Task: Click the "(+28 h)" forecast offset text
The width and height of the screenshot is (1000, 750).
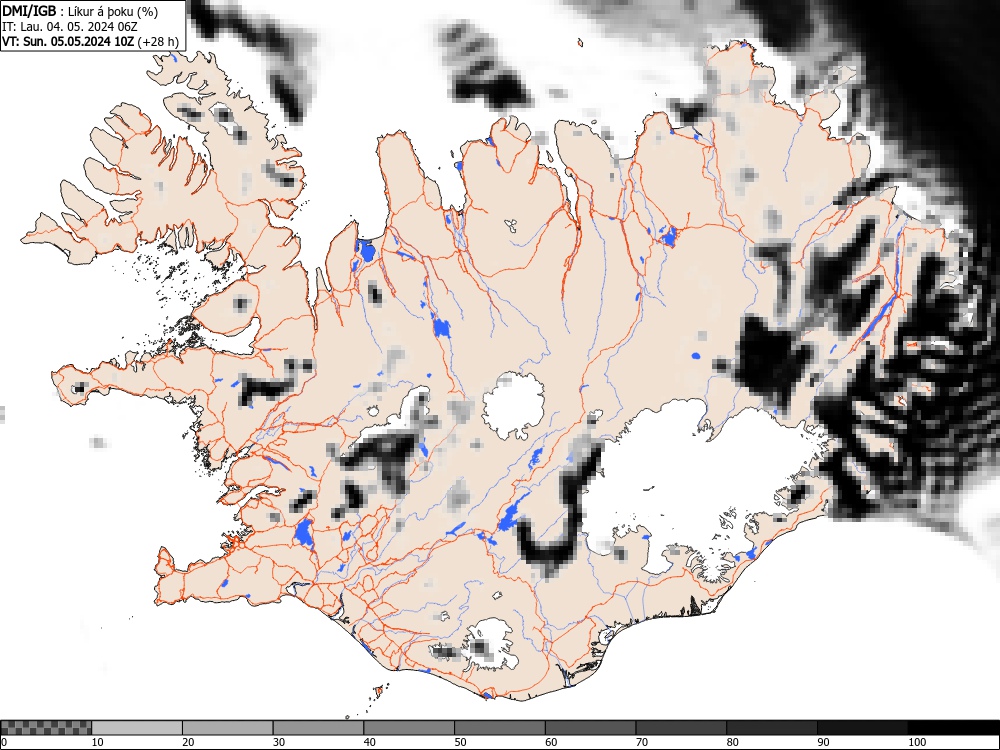Action: tap(158, 42)
